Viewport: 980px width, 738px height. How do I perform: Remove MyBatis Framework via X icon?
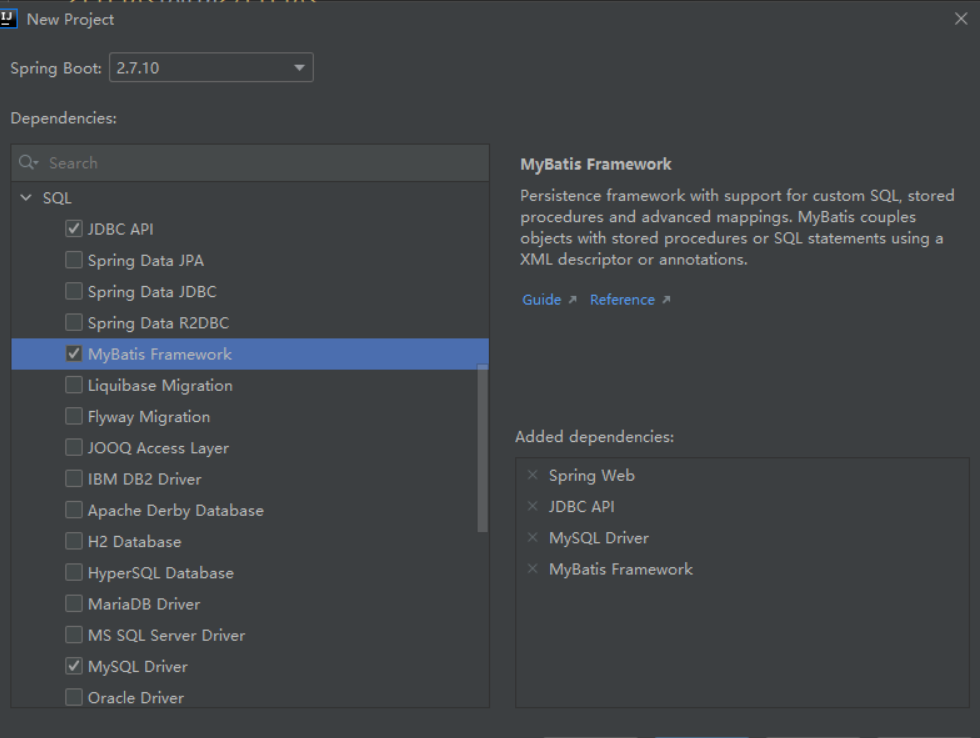532,569
